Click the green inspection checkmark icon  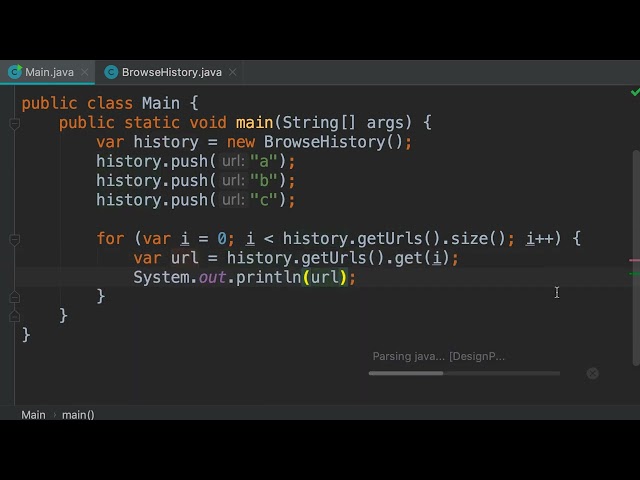(635, 92)
